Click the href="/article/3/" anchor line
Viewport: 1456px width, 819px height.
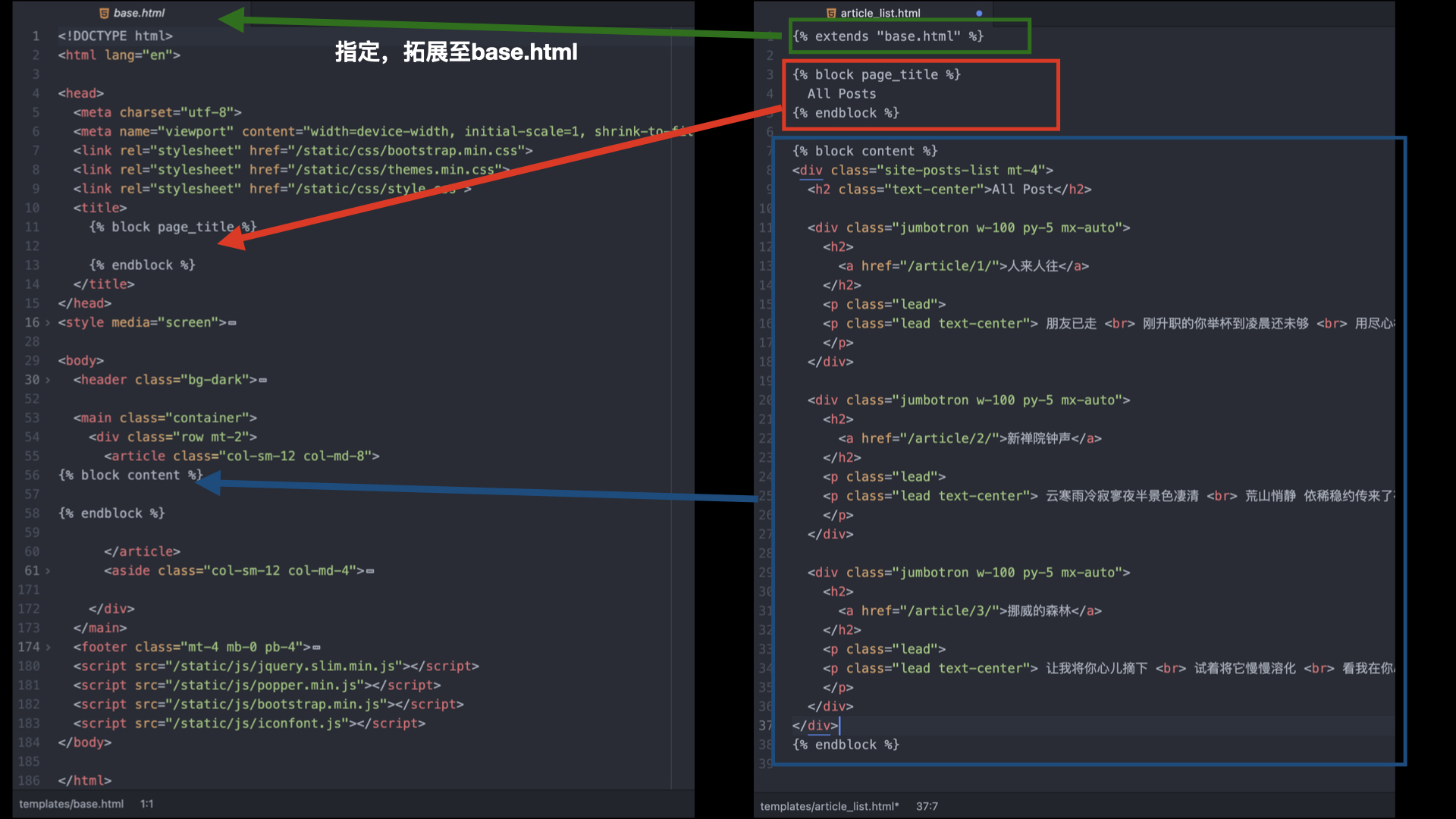970,610
